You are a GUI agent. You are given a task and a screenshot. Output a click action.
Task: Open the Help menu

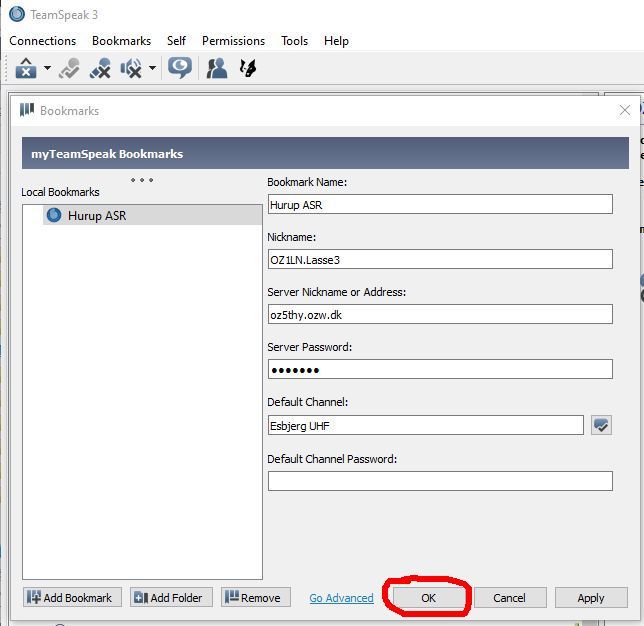click(x=336, y=41)
